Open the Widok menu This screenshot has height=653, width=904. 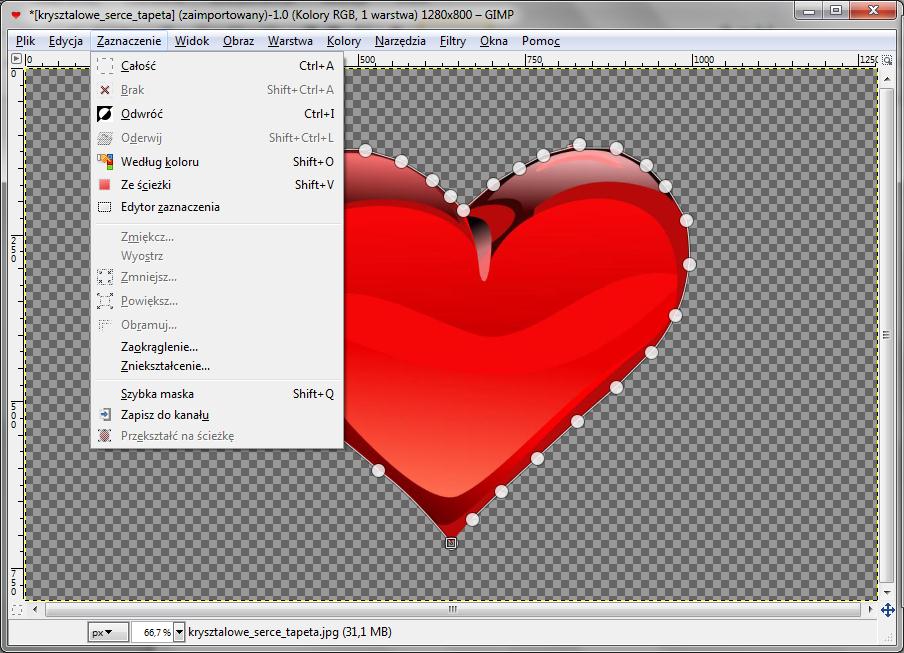click(x=192, y=41)
